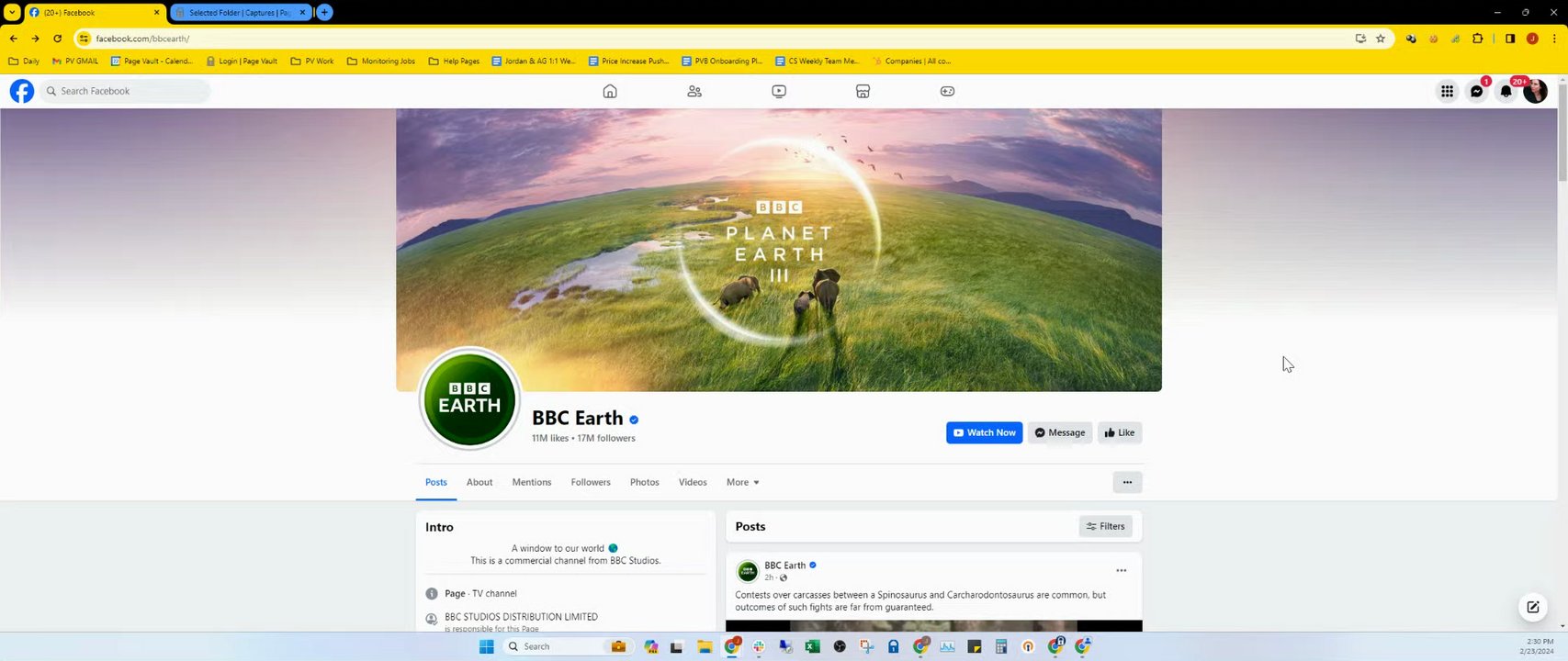Open the Chrome side panel icon
Image resolution: width=1568 pixels, height=661 pixels.
[x=1510, y=39]
